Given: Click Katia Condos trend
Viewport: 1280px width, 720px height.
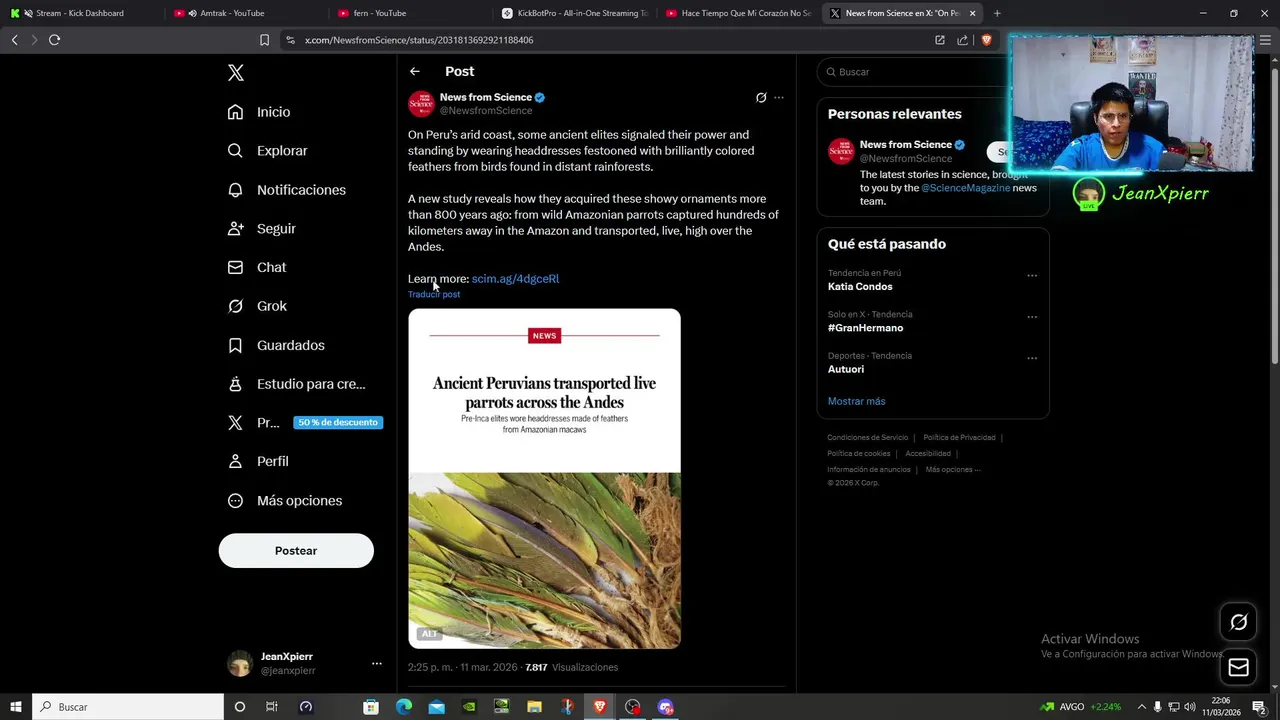Looking at the screenshot, I should (x=860, y=287).
